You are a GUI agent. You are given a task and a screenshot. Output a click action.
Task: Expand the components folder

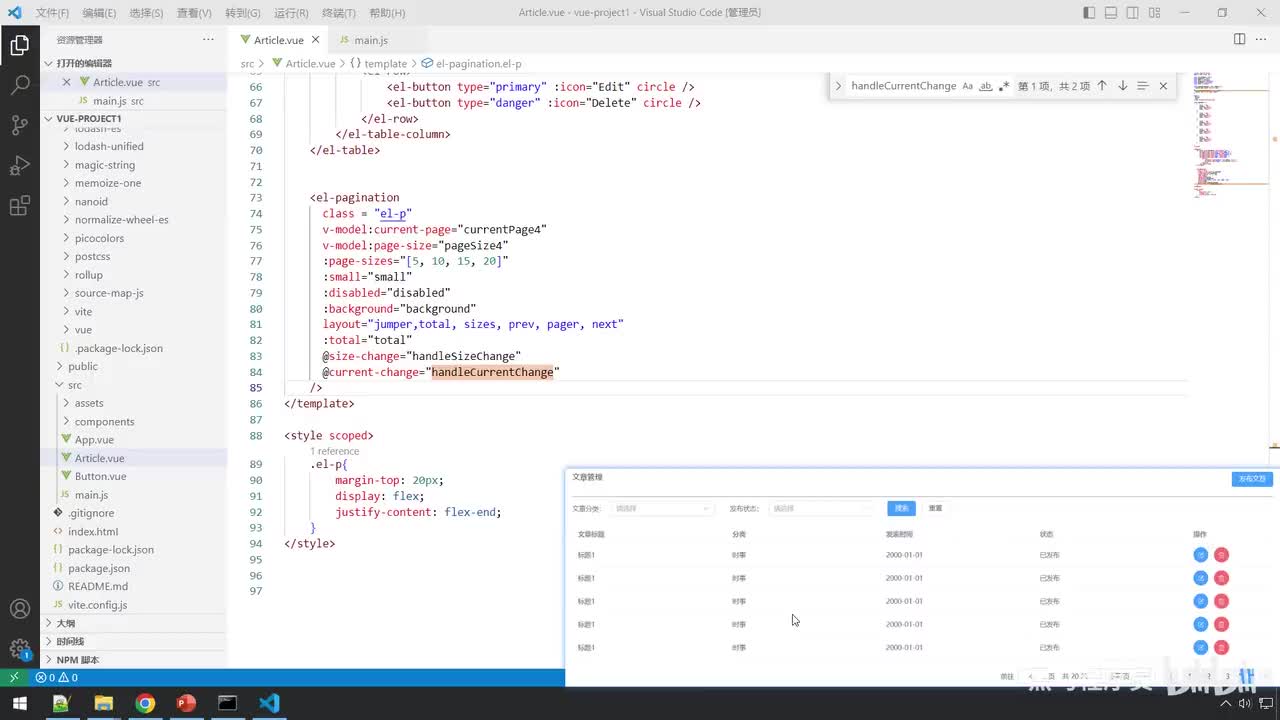[x=66, y=422]
